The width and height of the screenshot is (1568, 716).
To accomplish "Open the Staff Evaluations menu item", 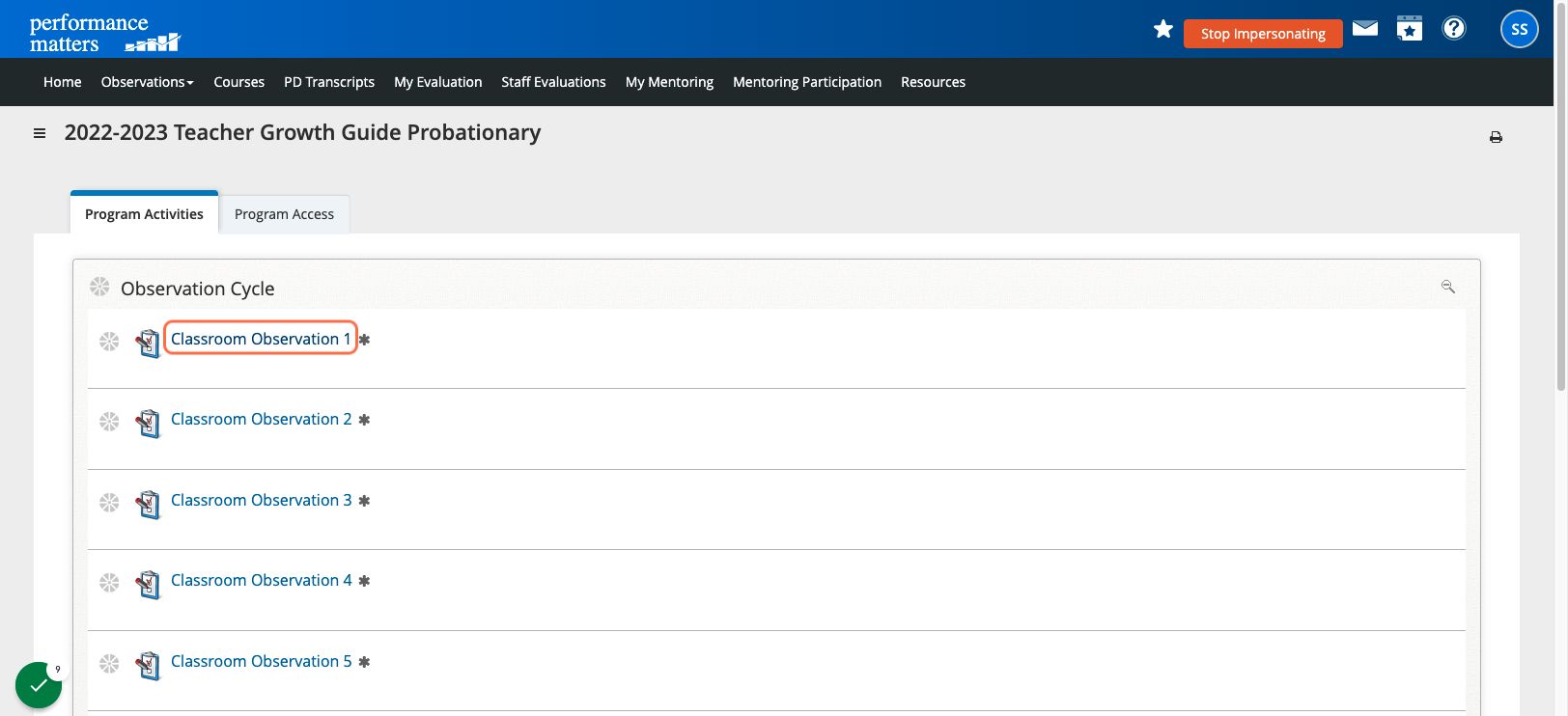I will (x=554, y=82).
